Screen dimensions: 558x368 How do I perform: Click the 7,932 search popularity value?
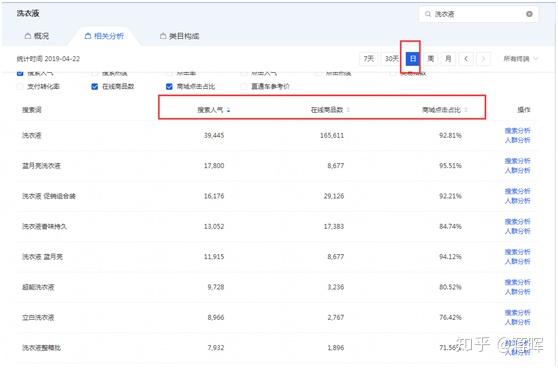[216, 348]
